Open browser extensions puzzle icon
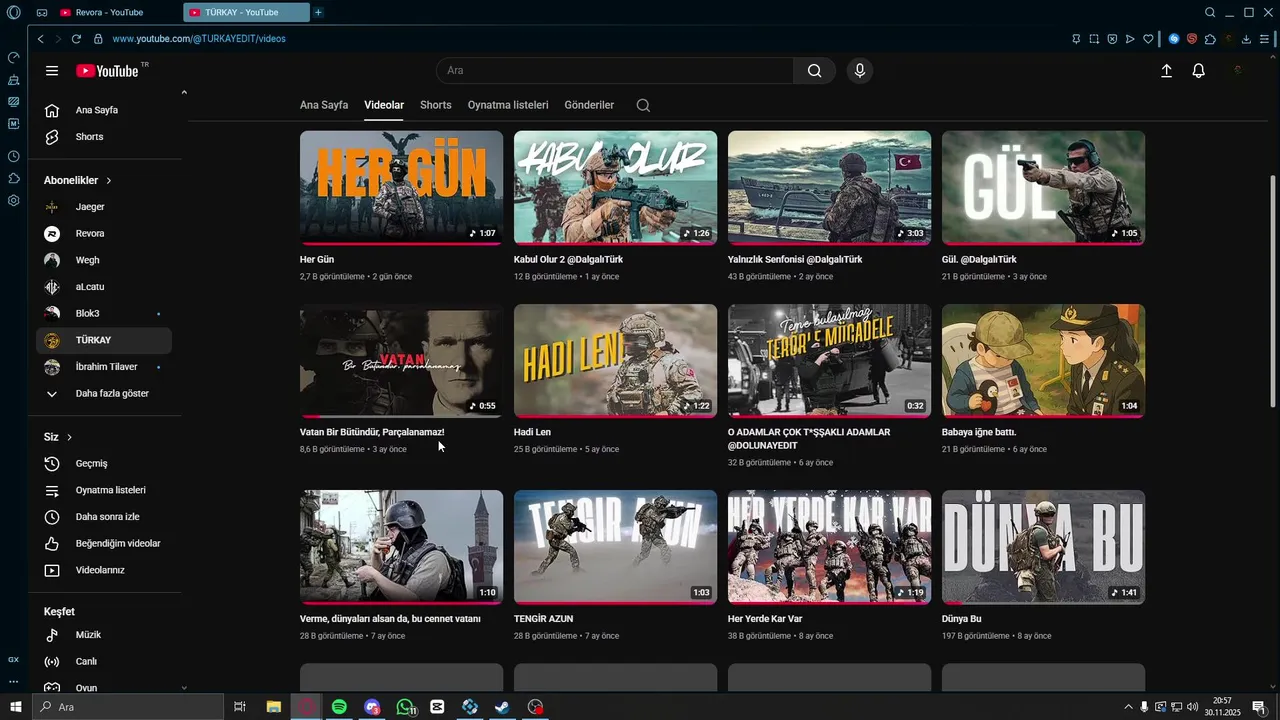This screenshot has height=720, width=1280. [1210, 39]
